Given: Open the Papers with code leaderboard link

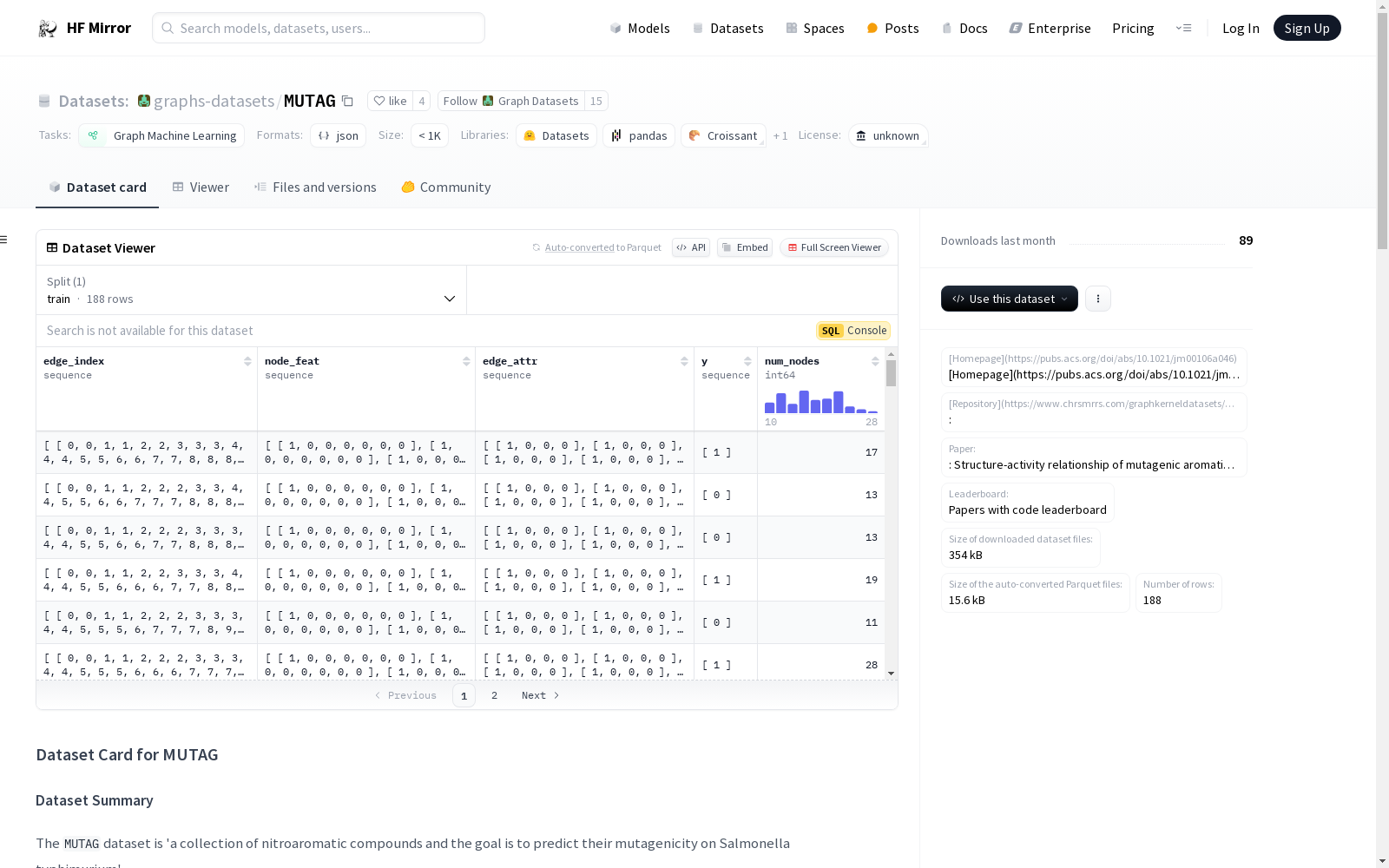Looking at the screenshot, I should (1027, 510).
